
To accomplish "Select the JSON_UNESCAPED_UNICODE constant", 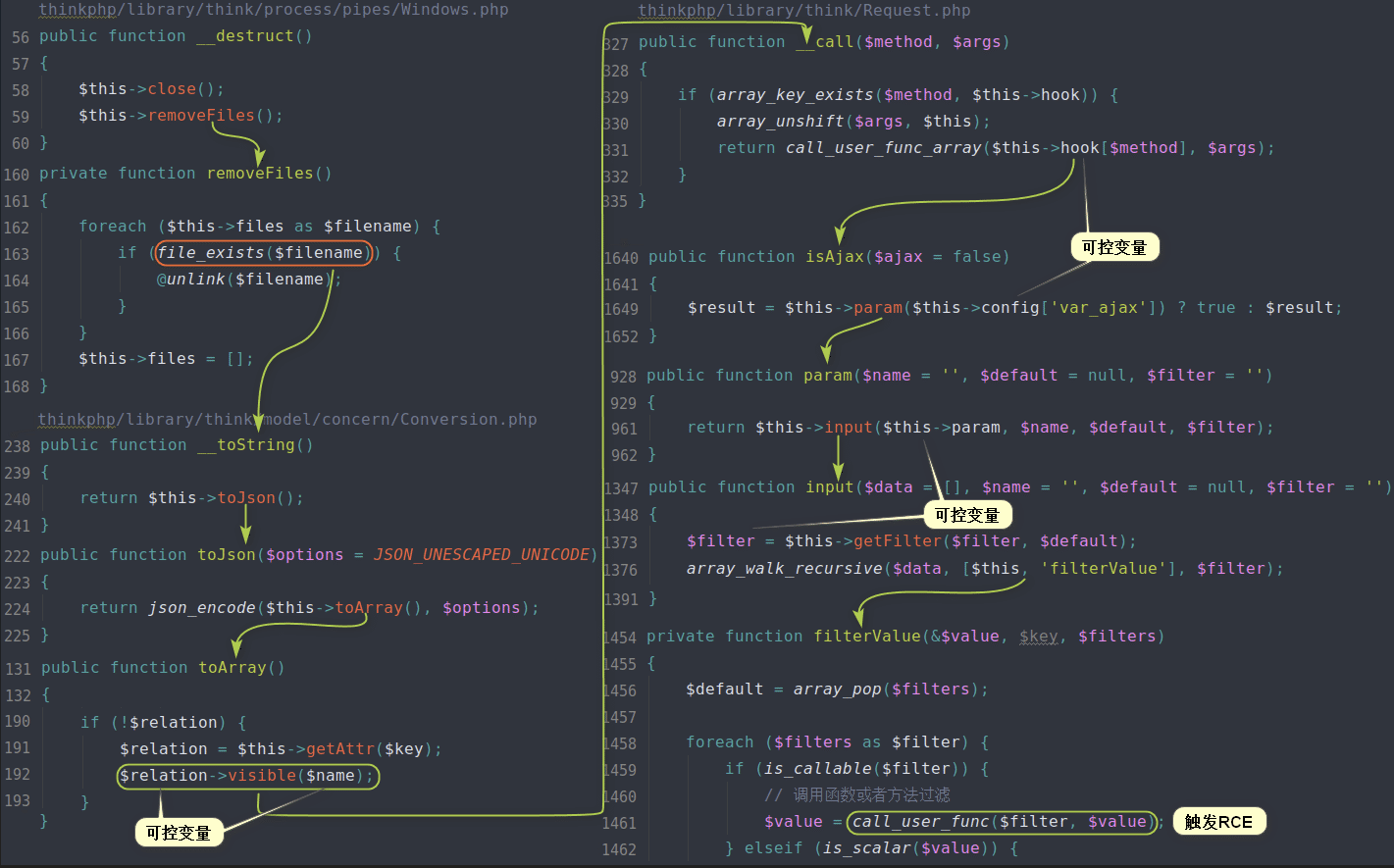I will point(481,555).
